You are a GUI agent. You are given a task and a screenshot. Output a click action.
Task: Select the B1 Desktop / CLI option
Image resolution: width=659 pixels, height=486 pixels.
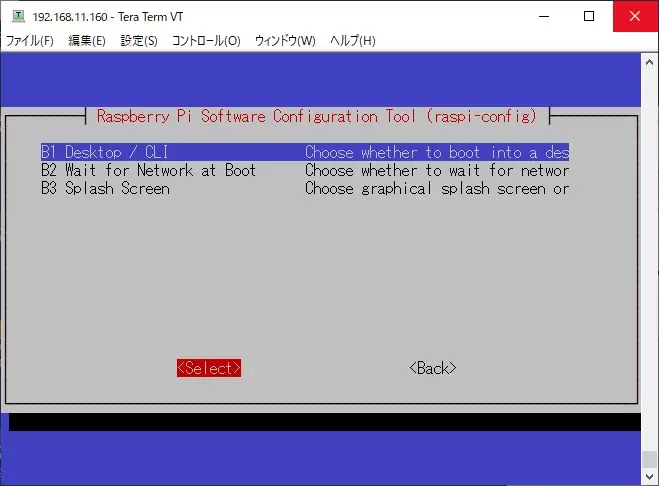[305, 152]
